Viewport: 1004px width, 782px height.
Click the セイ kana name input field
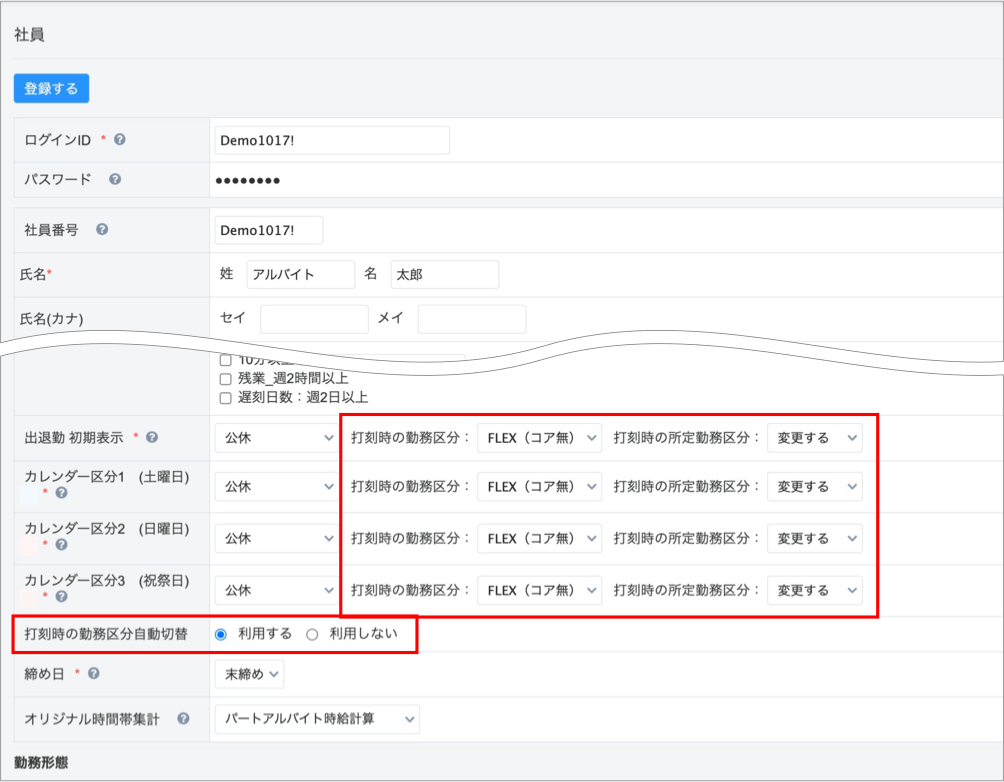tap(314, 319)
